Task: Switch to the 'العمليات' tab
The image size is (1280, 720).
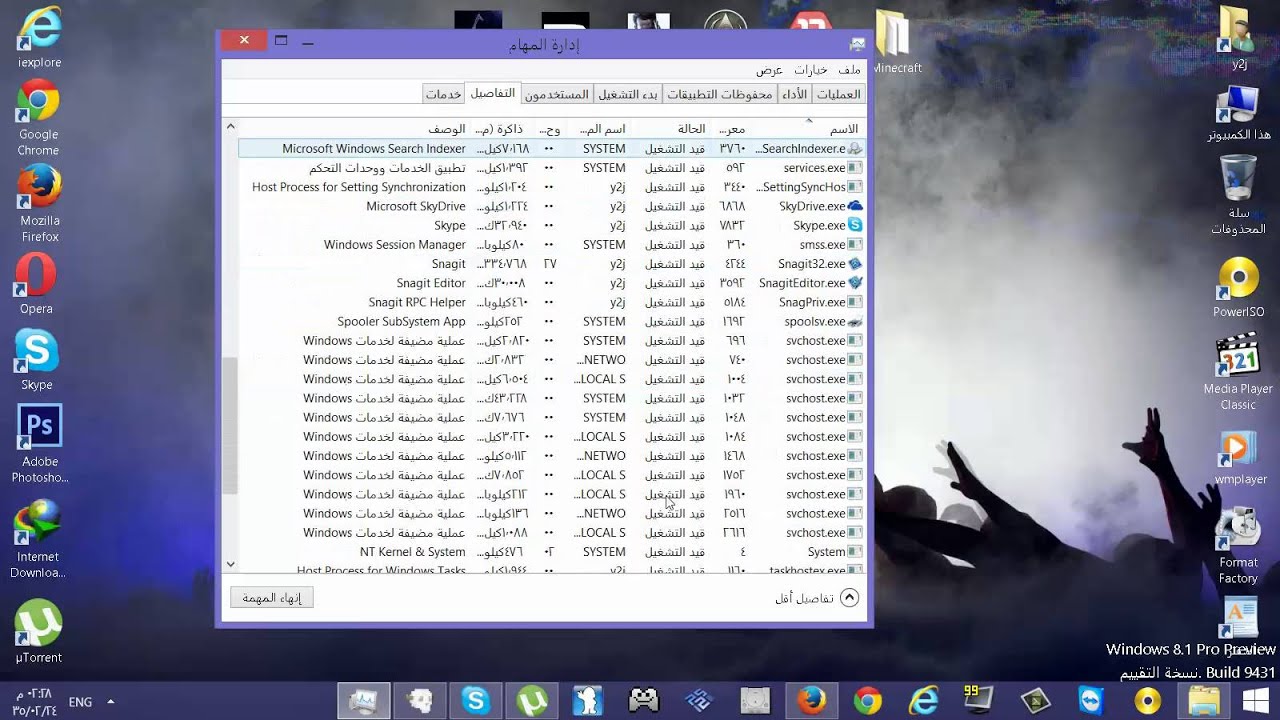Action: coord(838,94)
